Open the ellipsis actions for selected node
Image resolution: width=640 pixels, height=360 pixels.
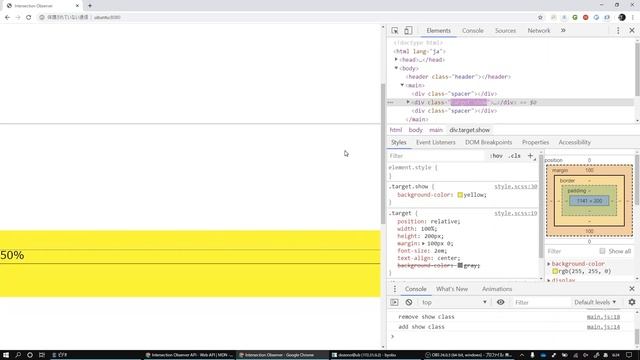point(391,102)
